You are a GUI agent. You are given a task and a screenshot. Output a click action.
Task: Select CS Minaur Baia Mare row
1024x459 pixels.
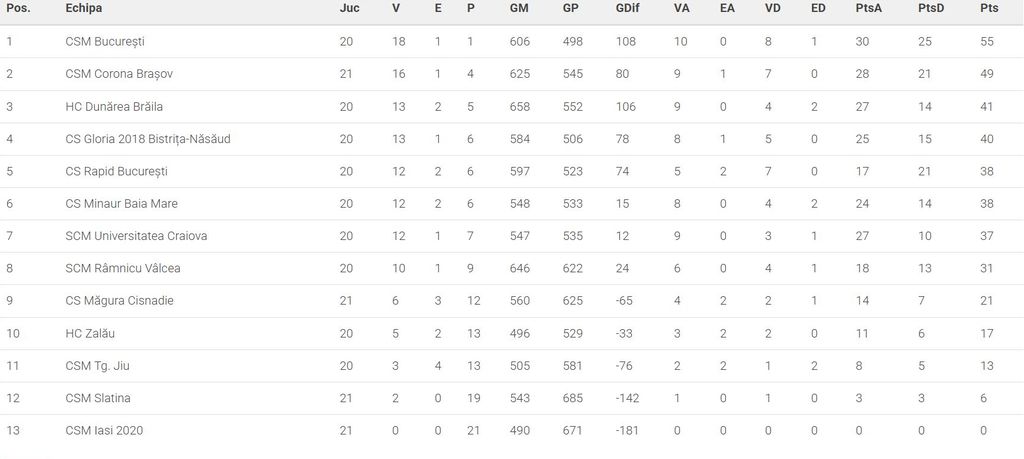[x=121, y=204]
